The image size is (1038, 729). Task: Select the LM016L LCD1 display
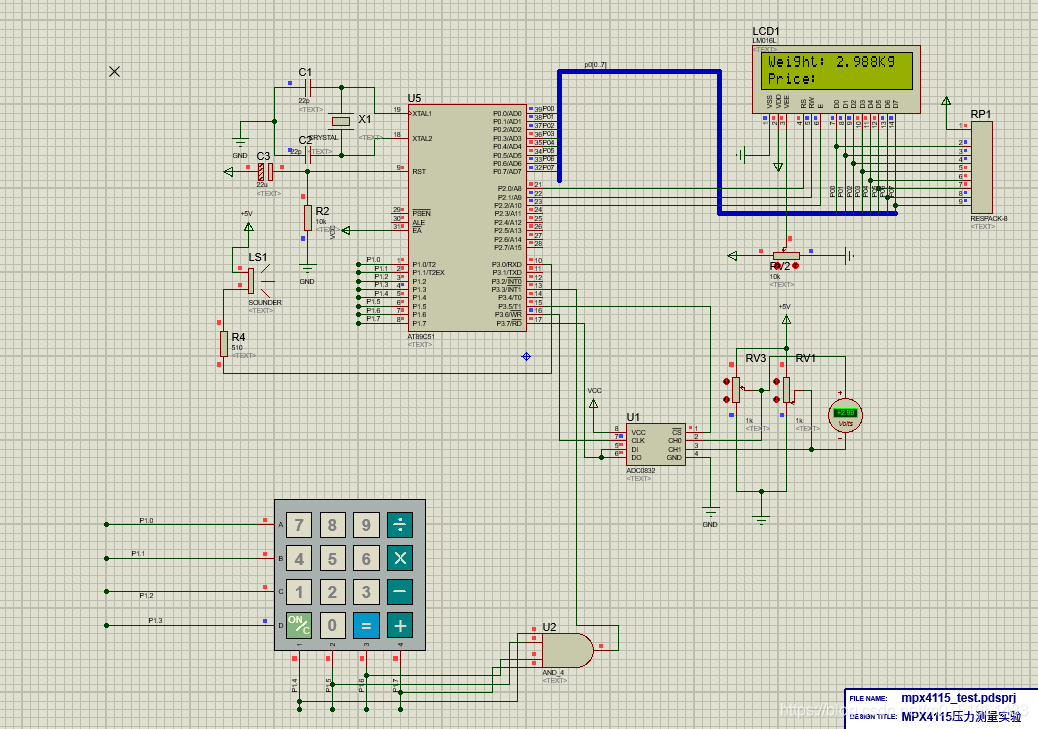click(x=837, y=79)
